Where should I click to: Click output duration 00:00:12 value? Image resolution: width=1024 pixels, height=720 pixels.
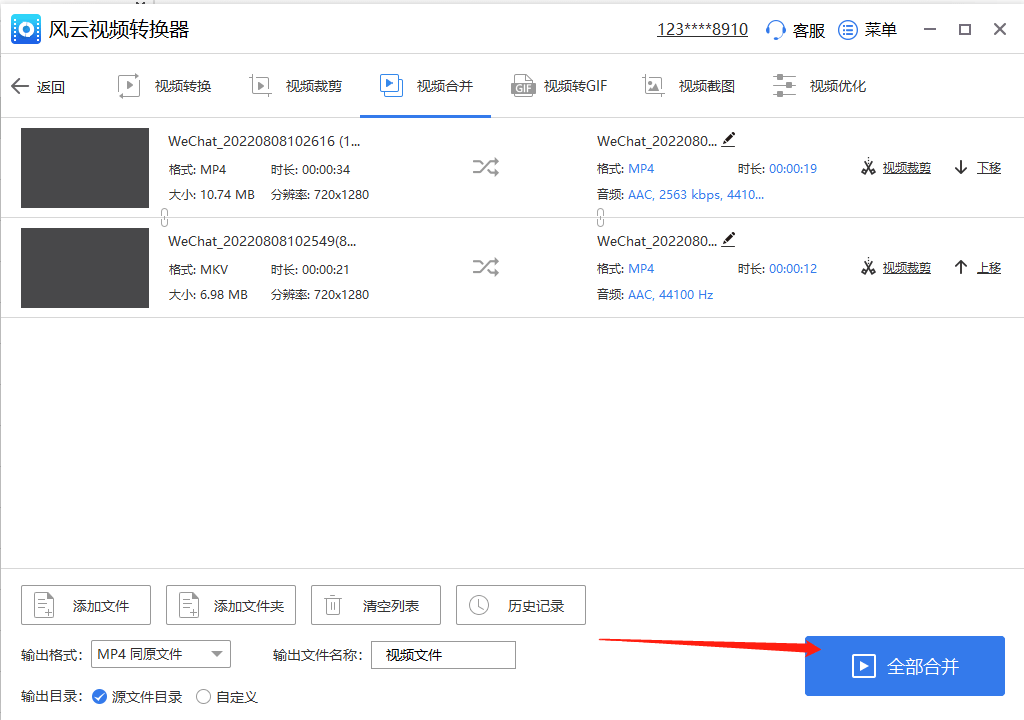tap(793, 269)
